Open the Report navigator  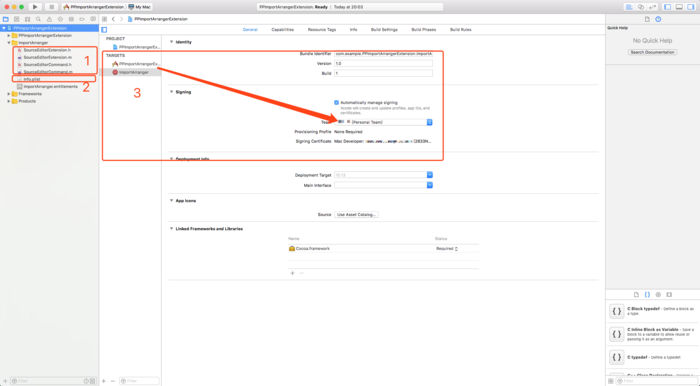(x=93, y=19)
